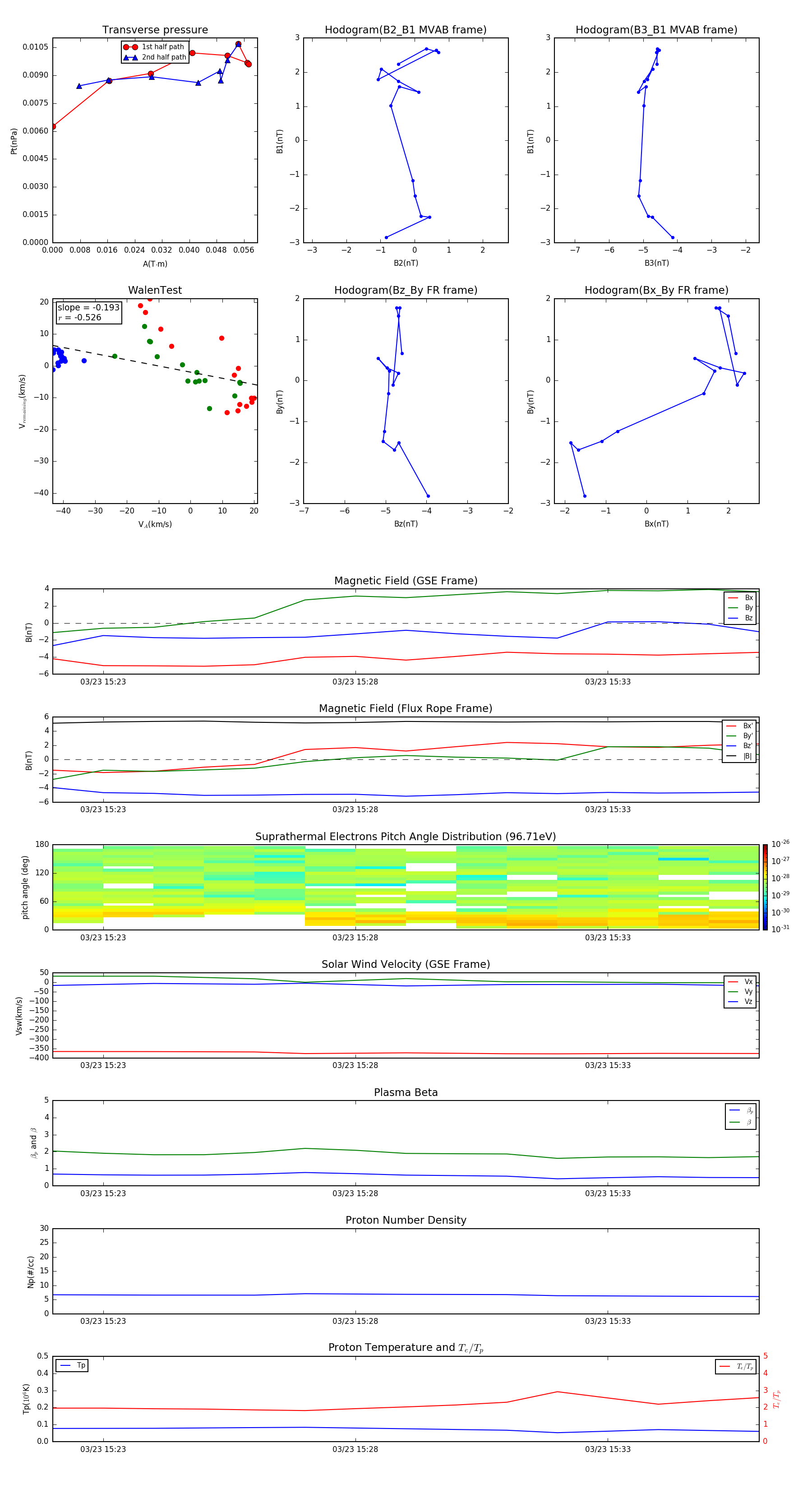Screen dimensions: 812x1489
Task: Click the Bx legend entry in GSE panel
Action: click(740, 598)
